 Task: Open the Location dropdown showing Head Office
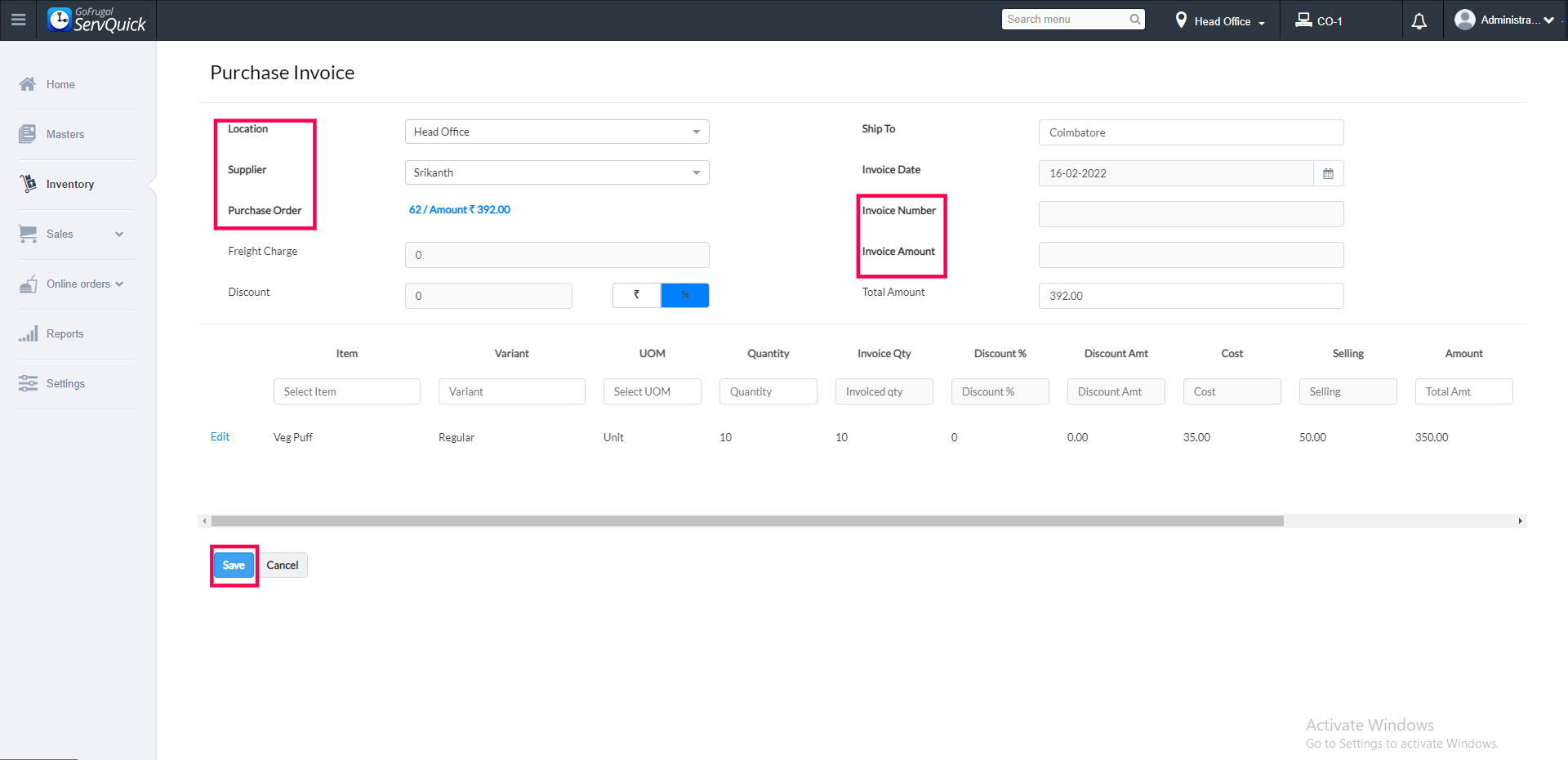tap(557, 132)
